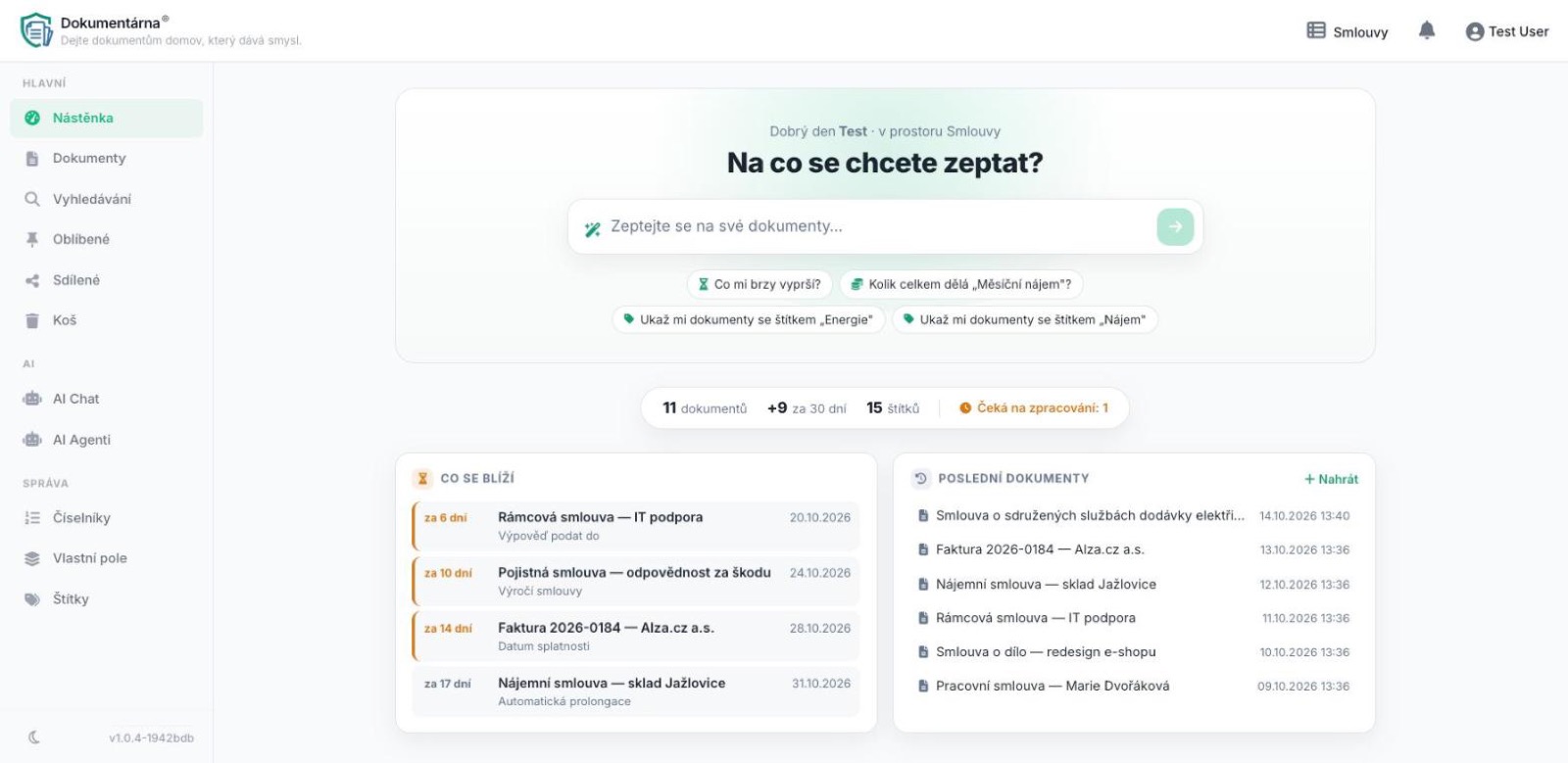Open upcoming 'Pojistná smlouva — odpovědnost za škodu'
Image resolution: width=1568 pixels, height=763 pixels.
point(636,581)
